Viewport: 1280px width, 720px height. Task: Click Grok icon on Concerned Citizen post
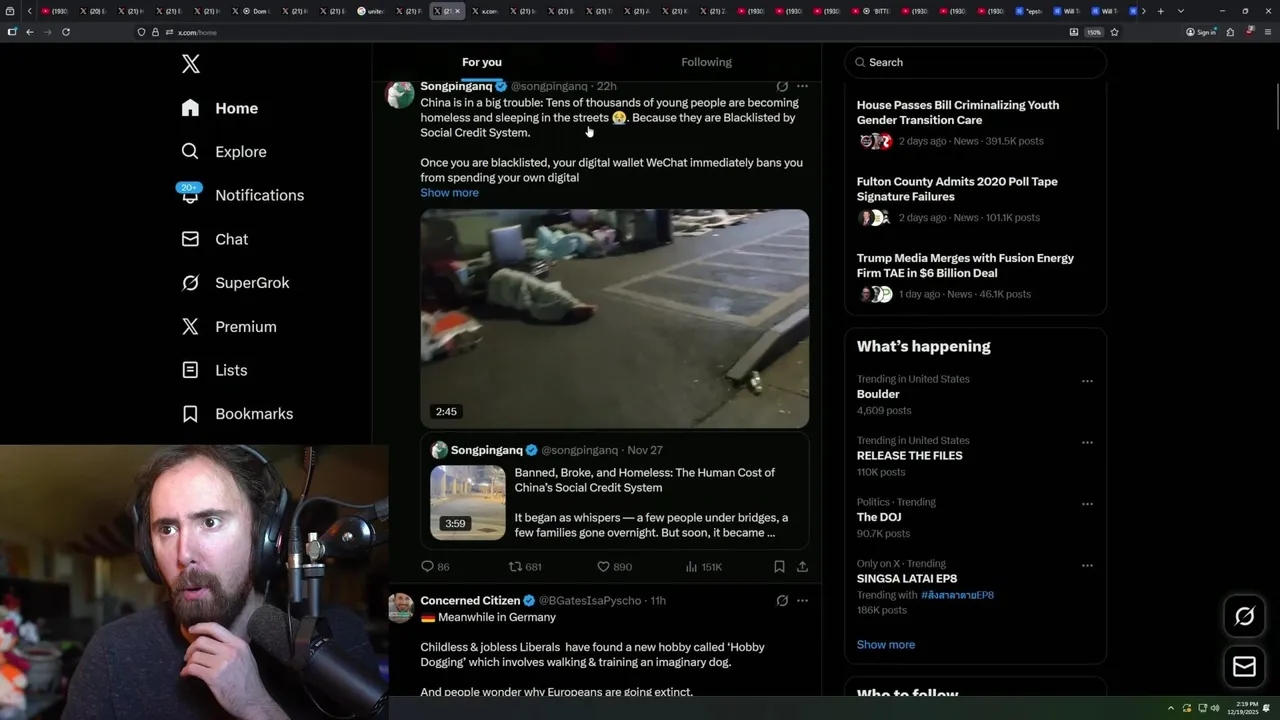click(782, 601)
